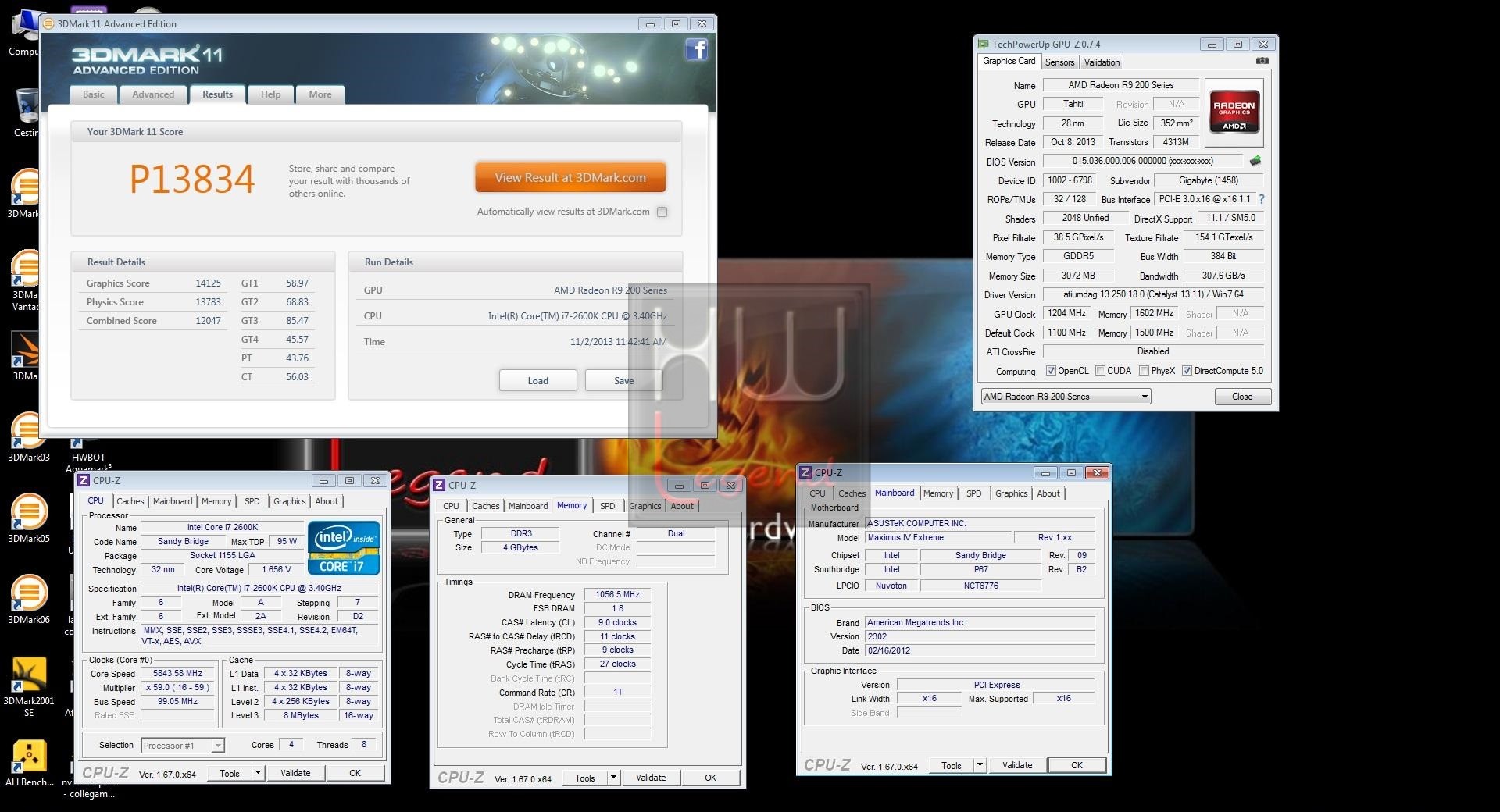Click the Combined Score 12047 value
This screenshot has height=812, width=1500.
pos(208,321)
